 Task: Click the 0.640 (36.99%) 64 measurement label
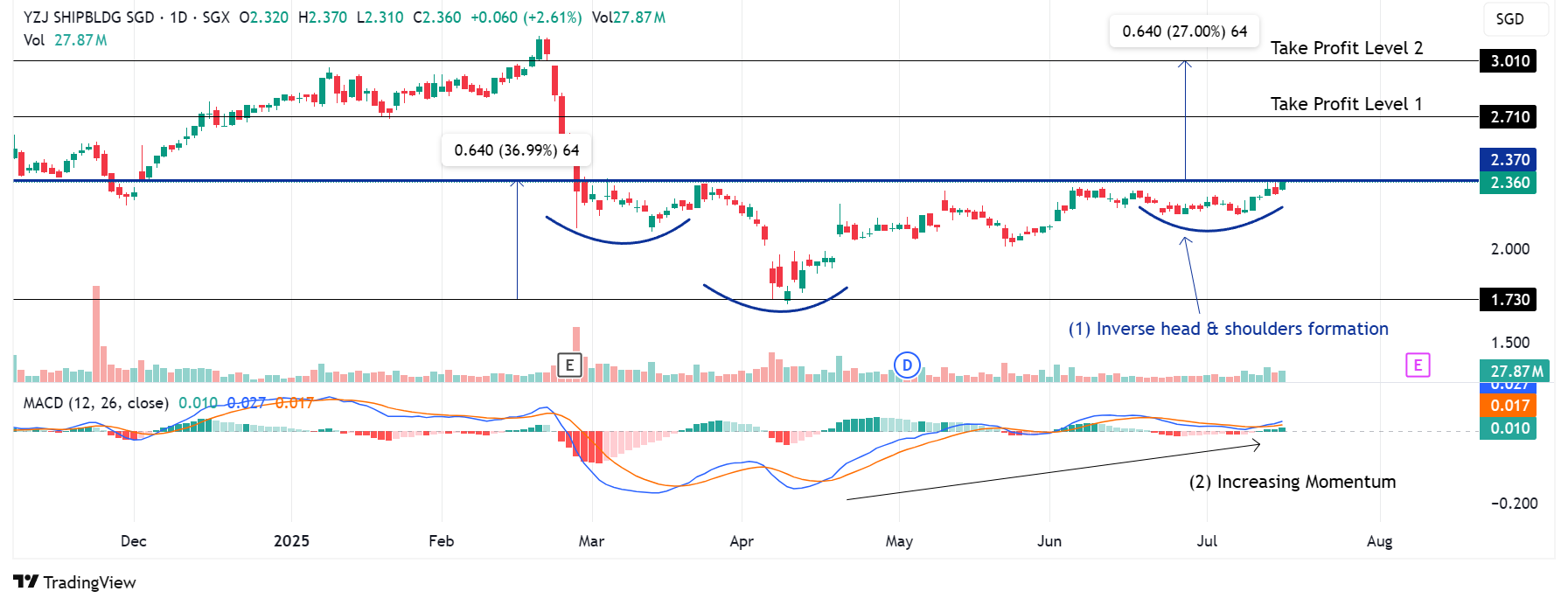pos(517,150)
